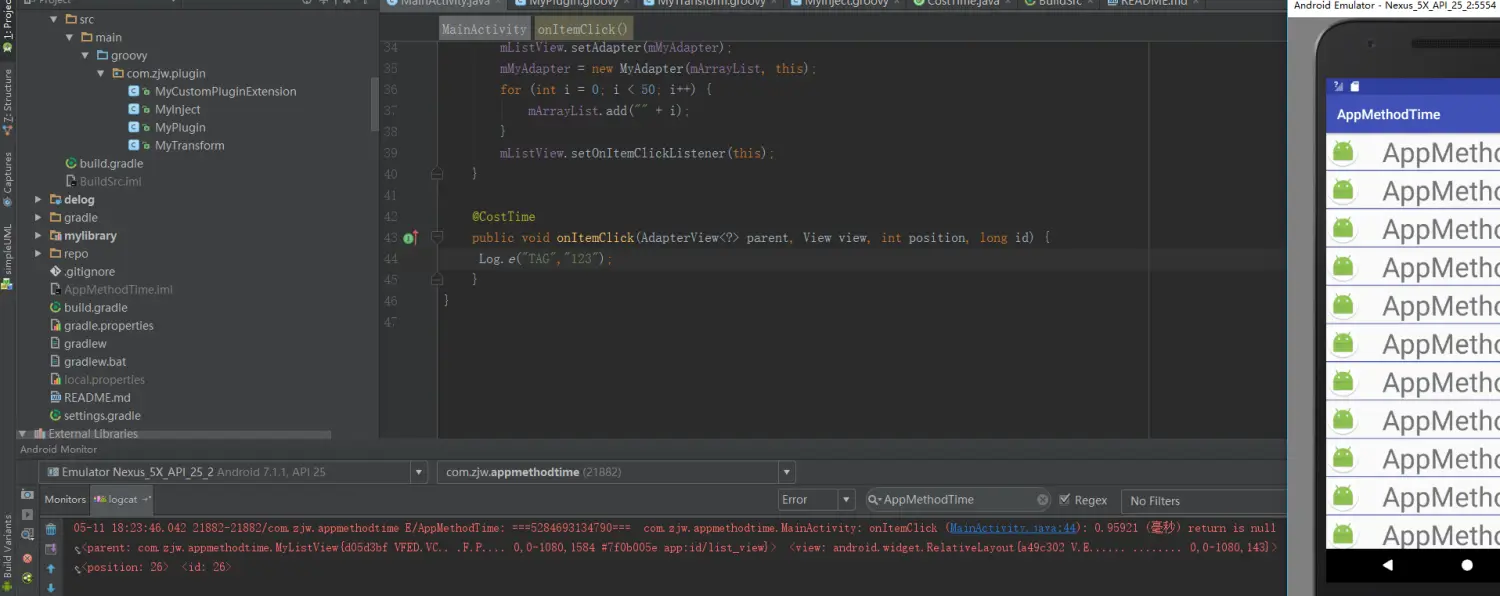Open the Captures tool window stripe
Image resolution: width=1500 pixels, height=596 pixels.
point(8,178)
